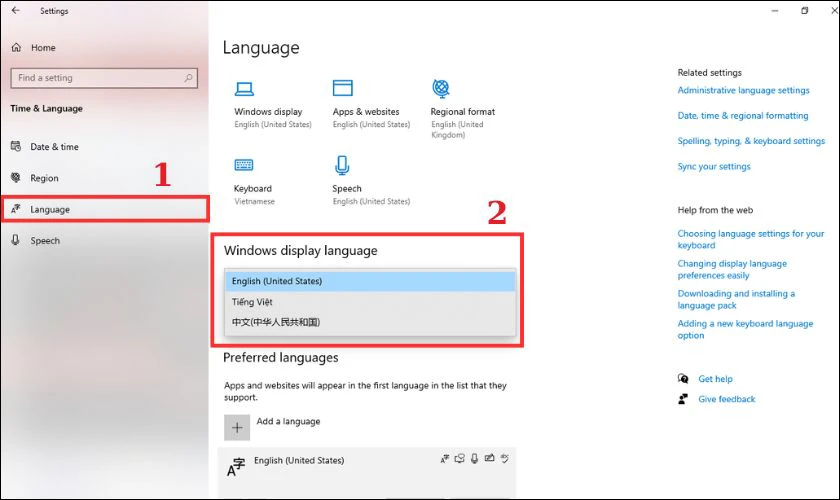Image resolution: width=840 pixels, height=500 pixels.
Task: Open Choosing language settings for your keyboard link
Action: [x=751, y=239]
